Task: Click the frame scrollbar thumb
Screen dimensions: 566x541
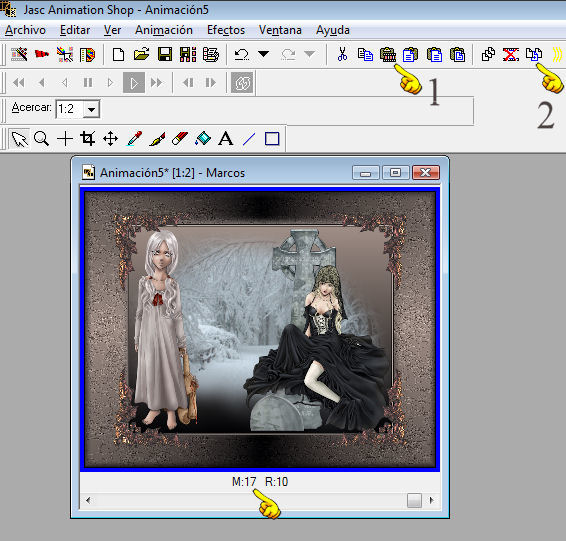Action: tap(414, 500)
